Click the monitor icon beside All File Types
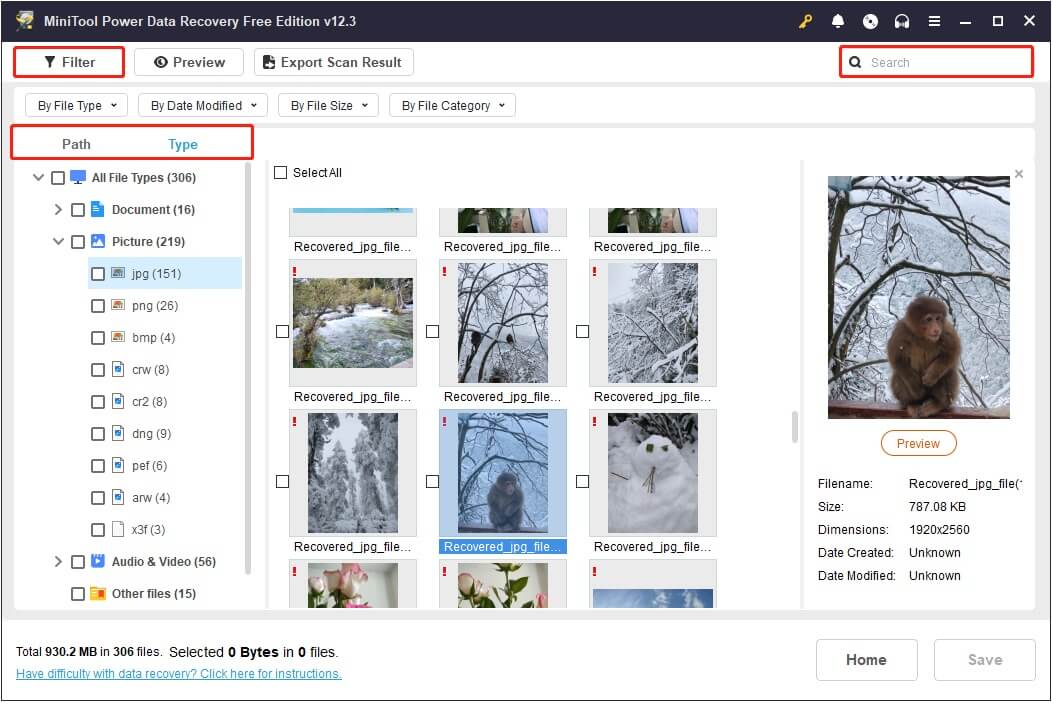Viewport: 1053px width, 704px height. 78,177
